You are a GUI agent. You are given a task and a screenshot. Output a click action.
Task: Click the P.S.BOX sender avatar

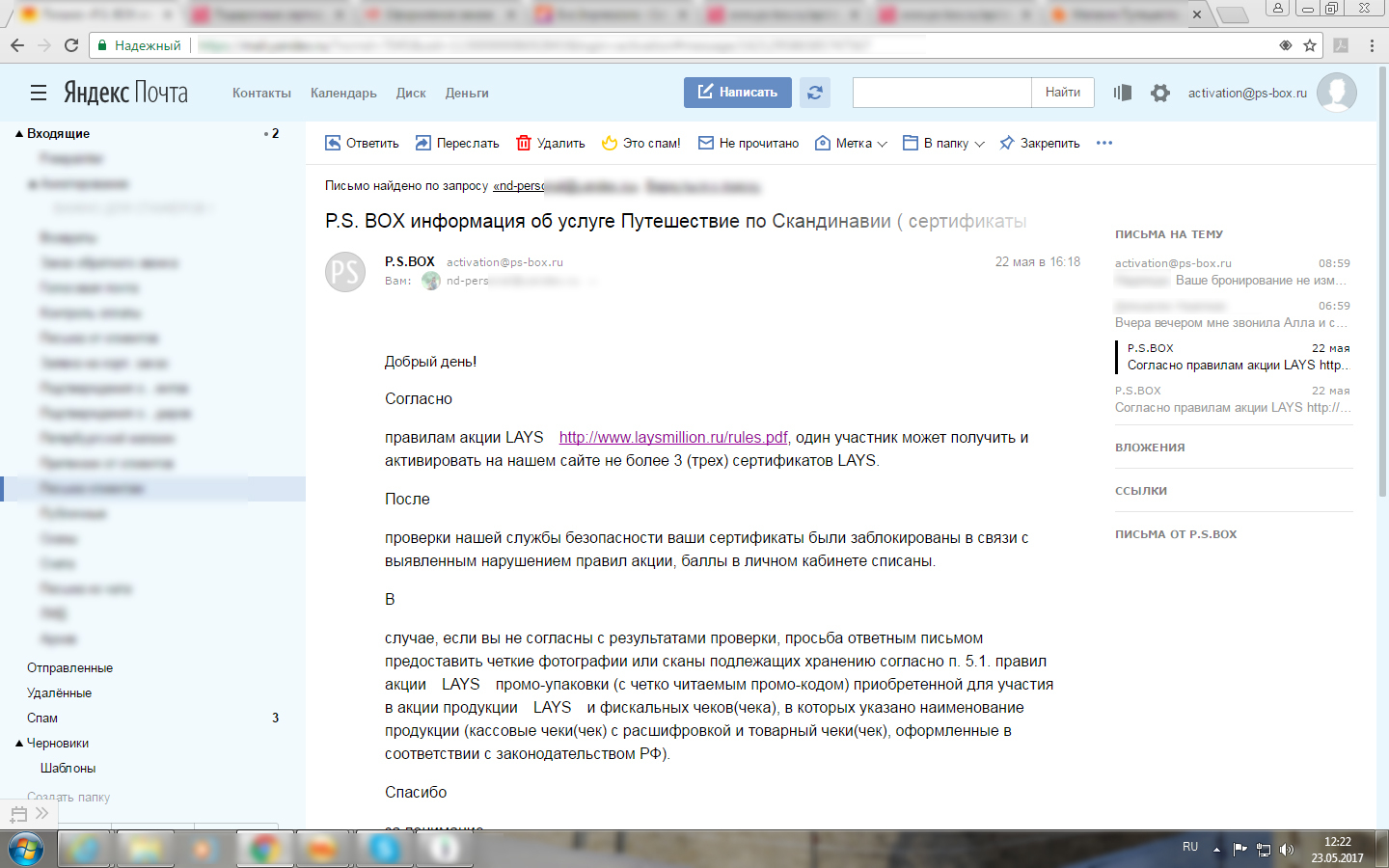pyautogui.click(x=345, y=272)
